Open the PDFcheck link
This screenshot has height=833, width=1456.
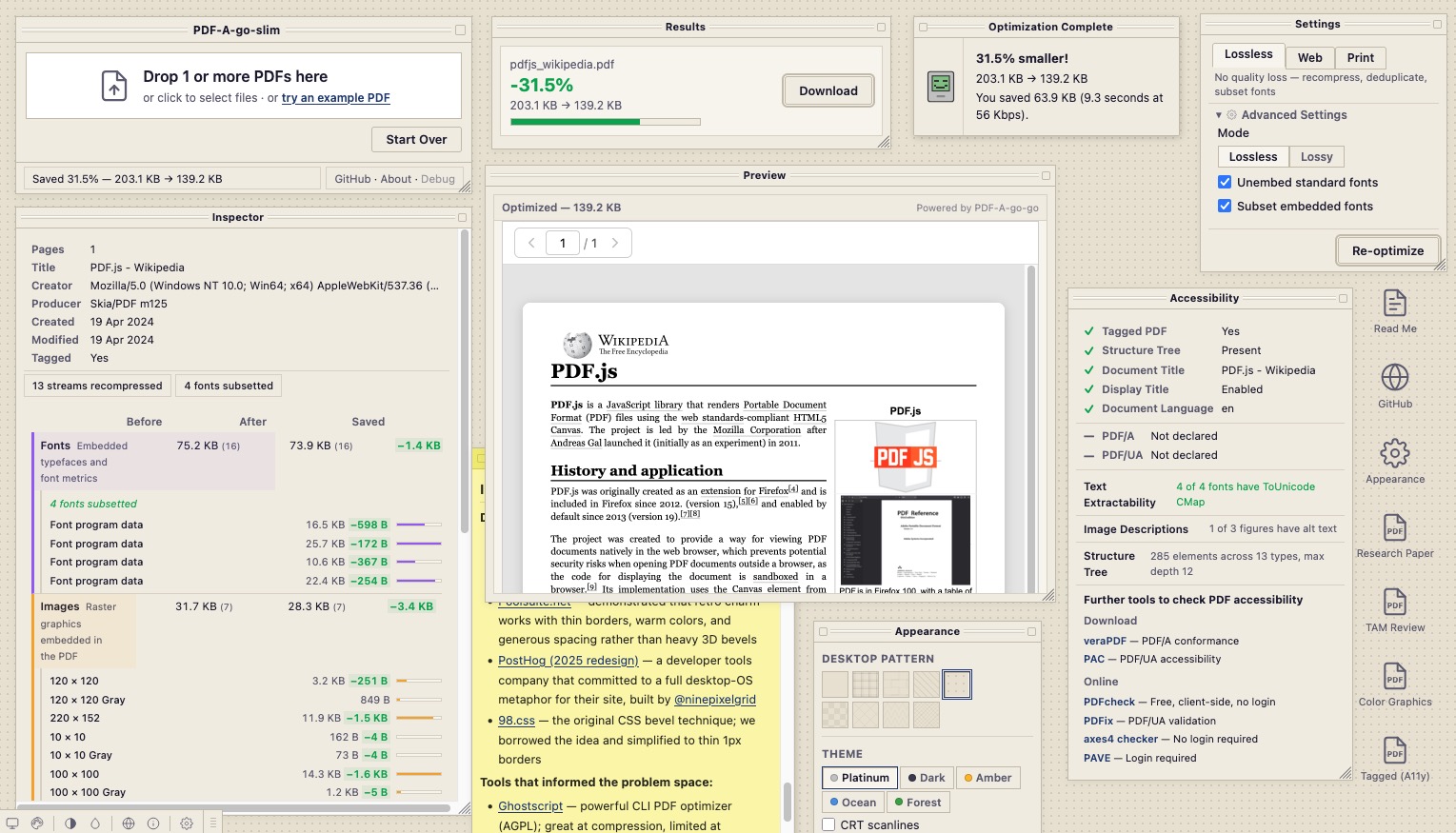1109,703
